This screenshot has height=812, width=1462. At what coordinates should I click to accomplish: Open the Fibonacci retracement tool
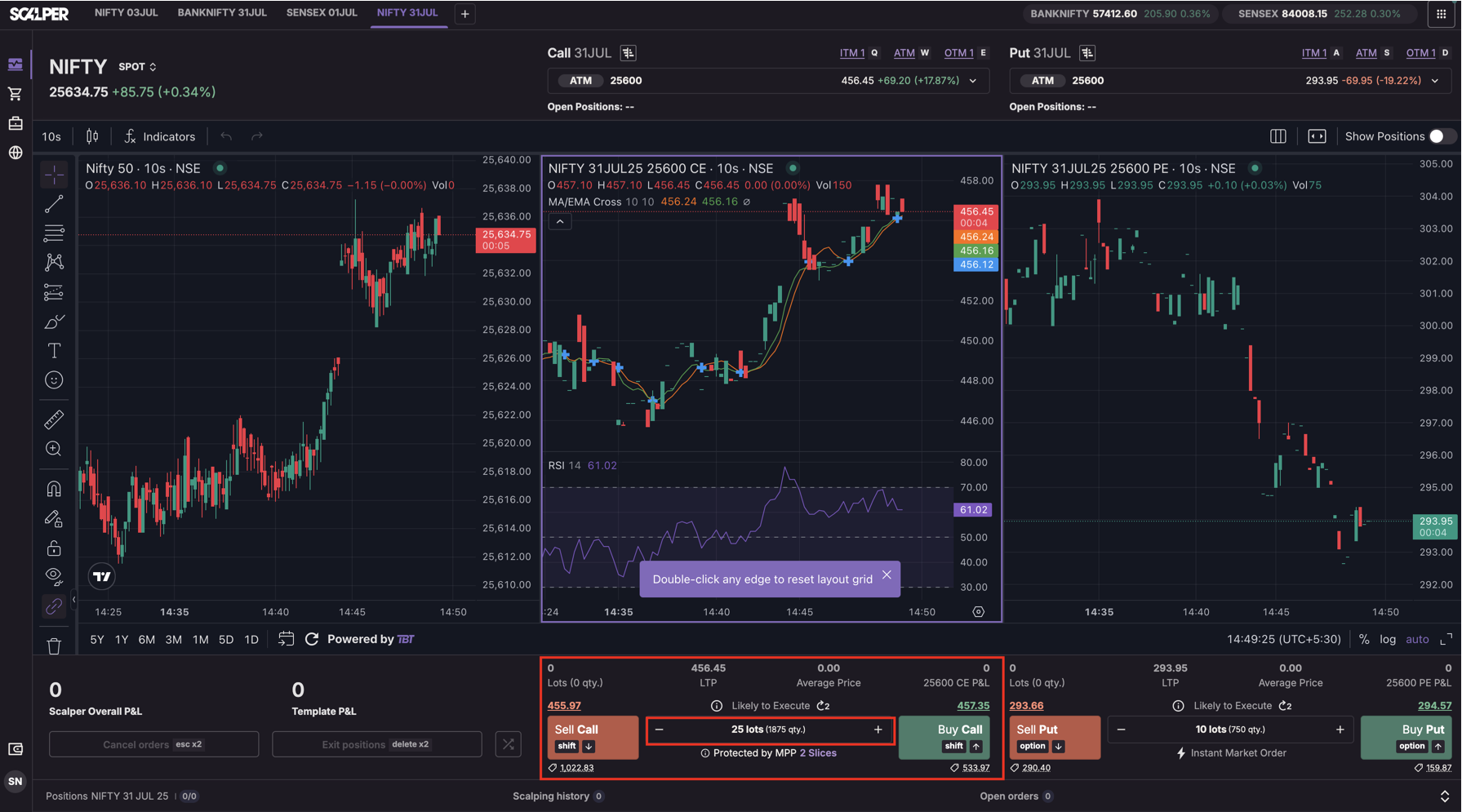[x=54, y=233]
